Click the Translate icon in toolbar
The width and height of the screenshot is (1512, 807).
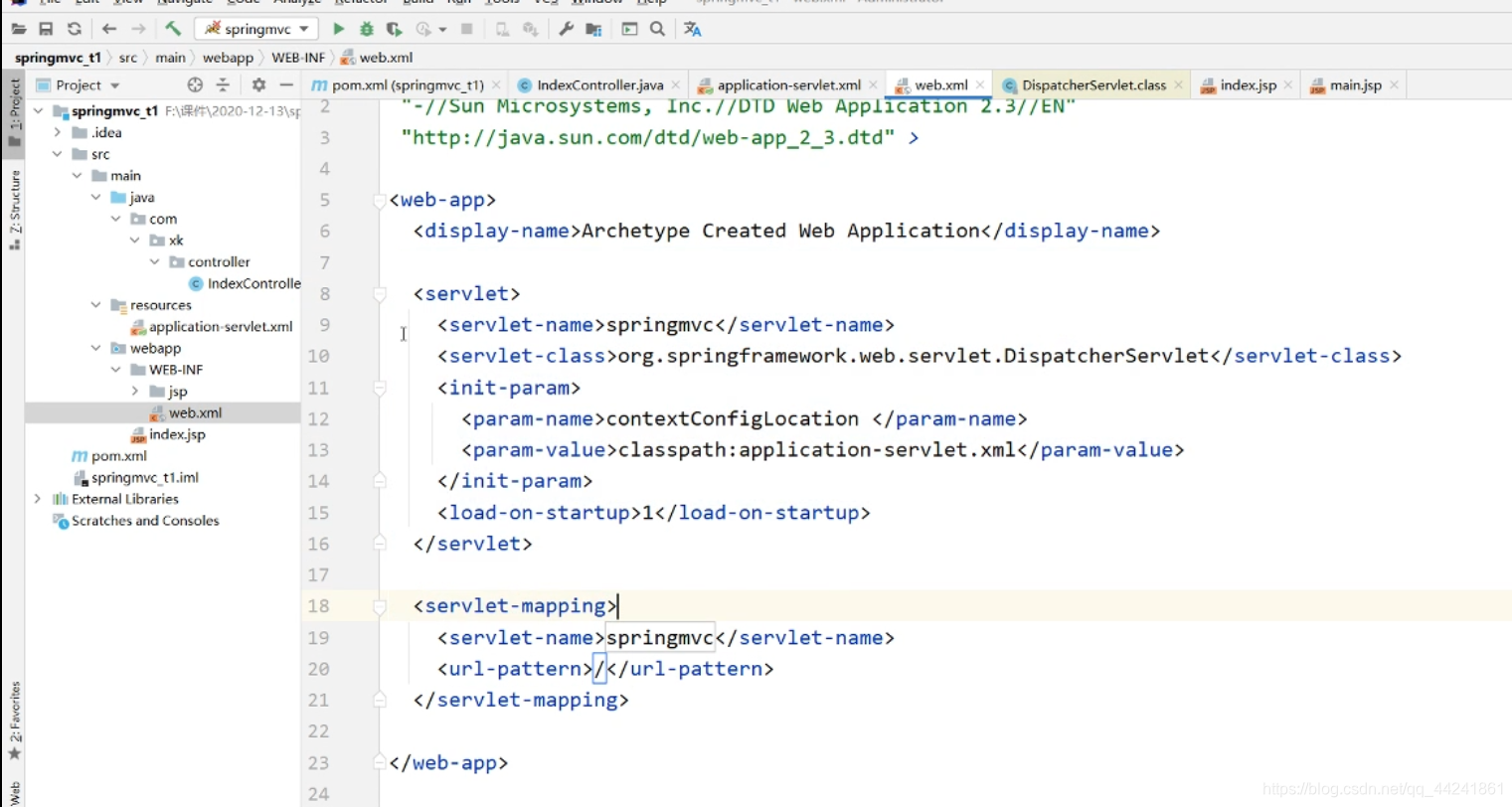(x=693, y=29)
